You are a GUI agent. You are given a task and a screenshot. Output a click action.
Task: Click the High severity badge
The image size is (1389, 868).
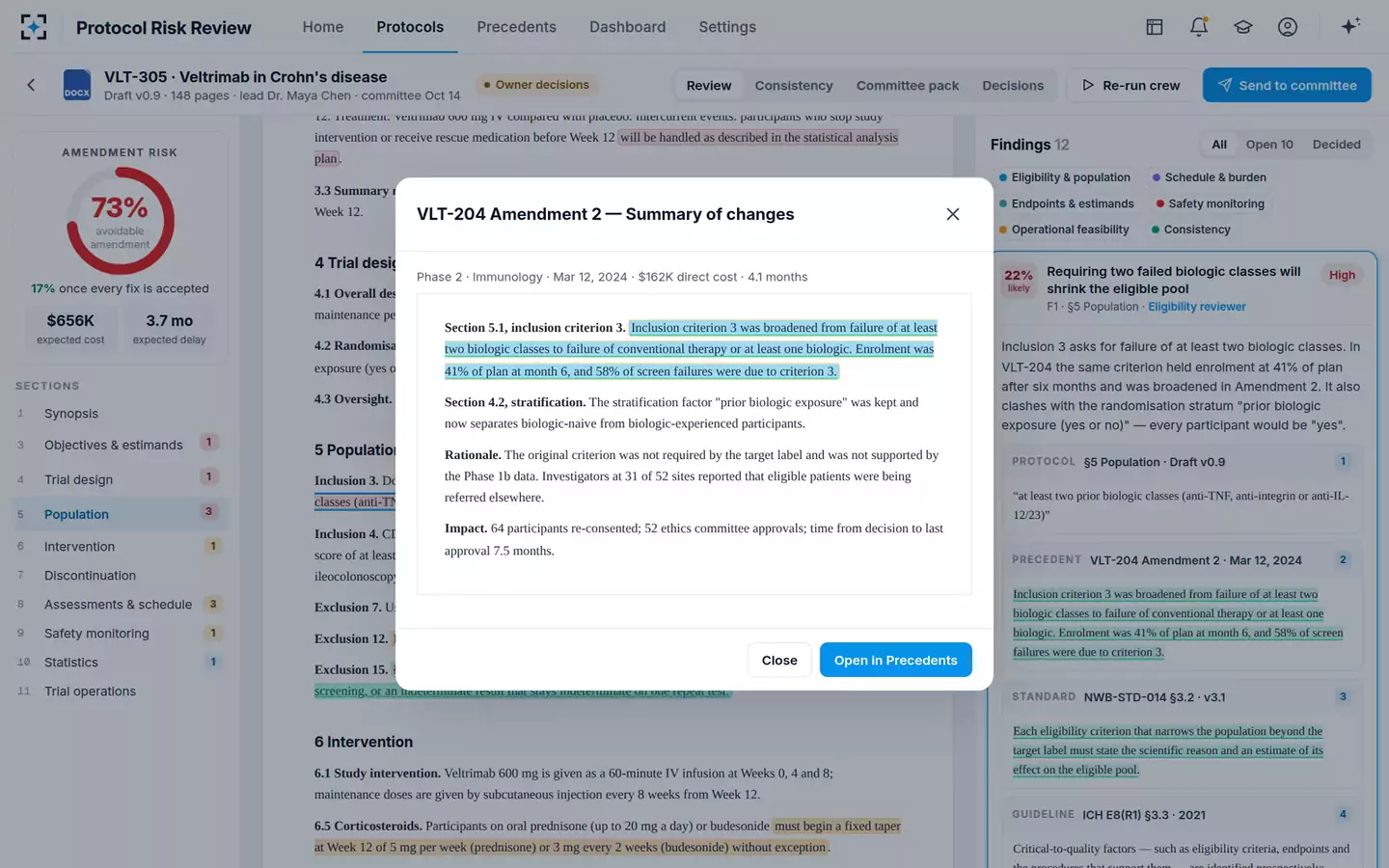1342,275
